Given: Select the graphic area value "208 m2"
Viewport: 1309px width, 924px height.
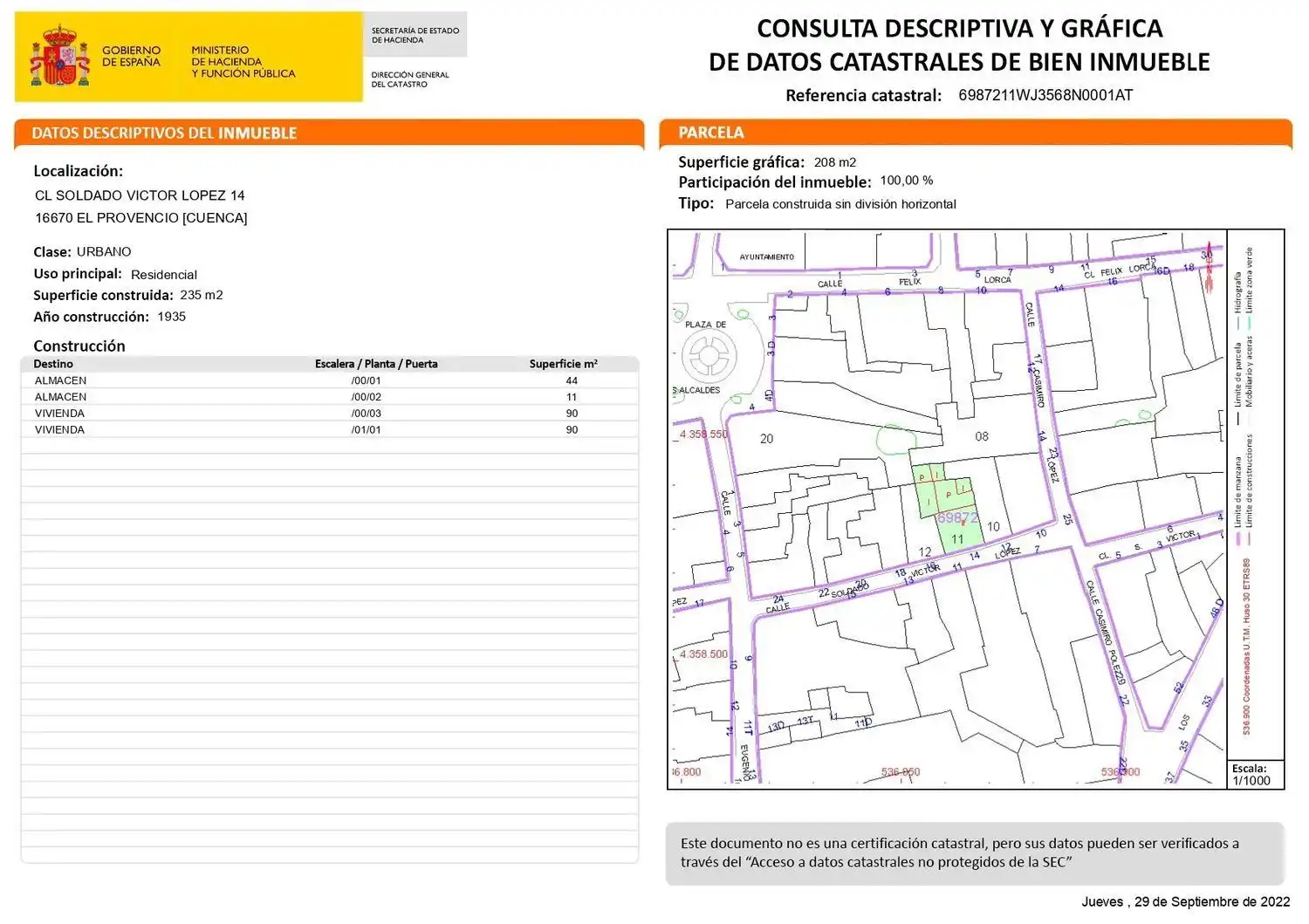Looking at the screenshot, I should [835, 162].
